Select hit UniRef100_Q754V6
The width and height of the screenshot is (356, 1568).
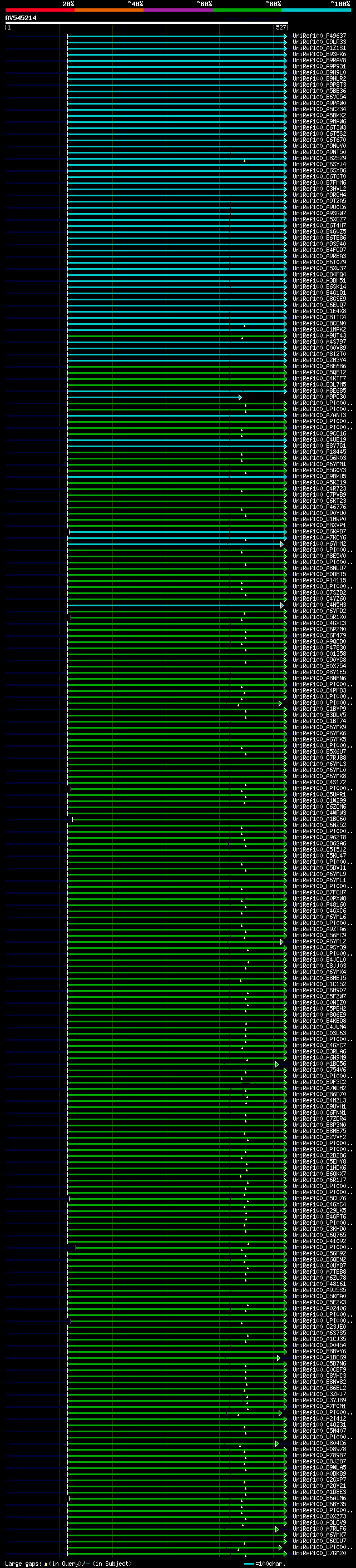click(x=319, y=1070)
